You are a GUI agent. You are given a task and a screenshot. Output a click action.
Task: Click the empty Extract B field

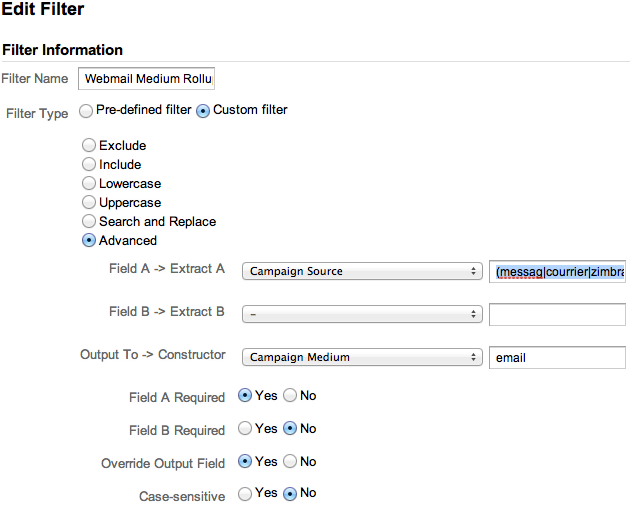pos(557,314)
